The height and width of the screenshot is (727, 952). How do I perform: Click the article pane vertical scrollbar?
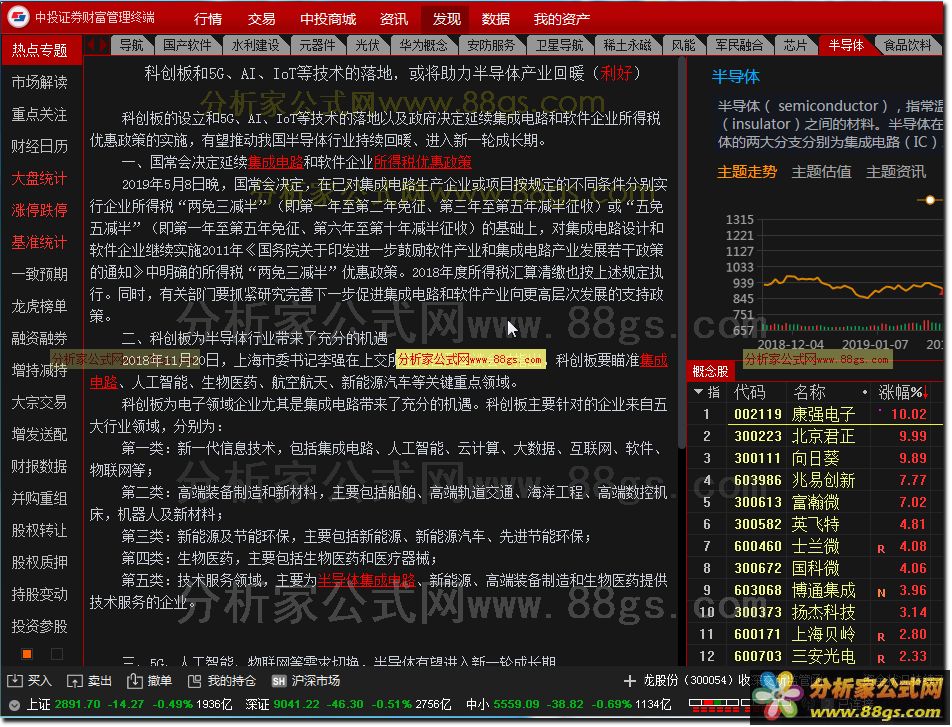click(x=682, y=252)
